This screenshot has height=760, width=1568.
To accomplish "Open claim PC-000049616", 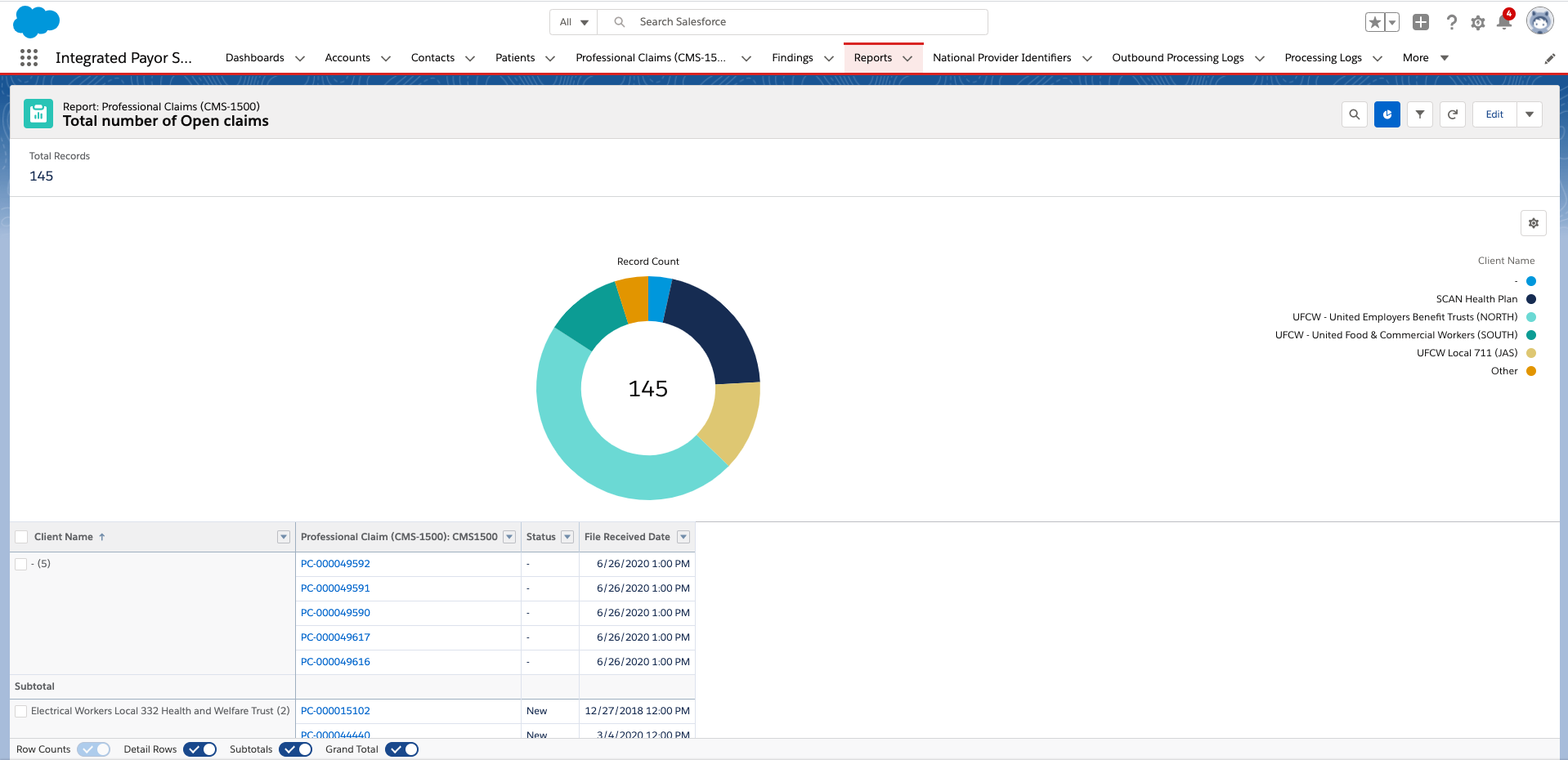I will (x=335, y=662).
